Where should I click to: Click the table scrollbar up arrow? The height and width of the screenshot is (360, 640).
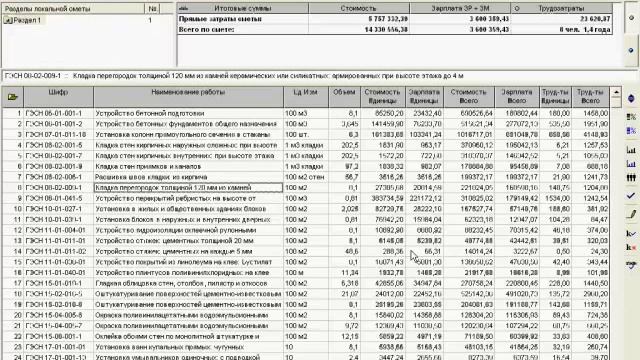coord(616,93)
